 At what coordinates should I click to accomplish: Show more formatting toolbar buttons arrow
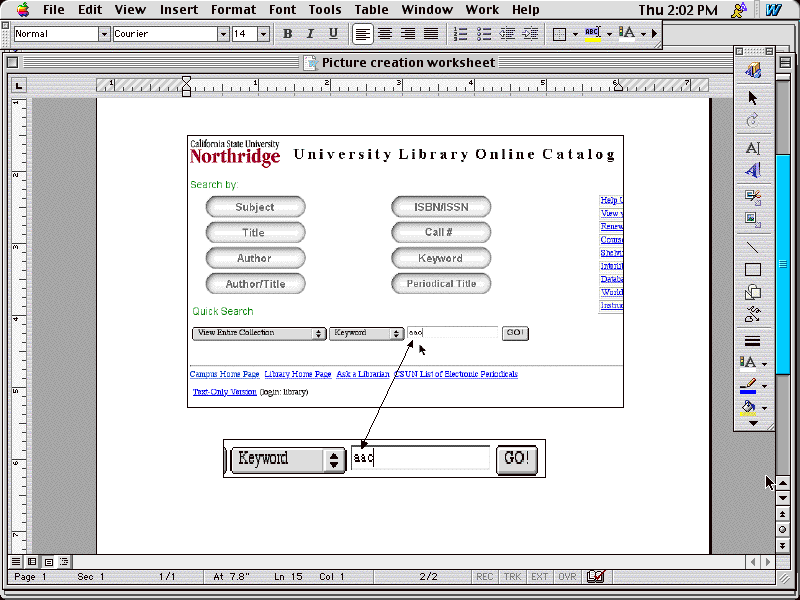pos(654,34)
